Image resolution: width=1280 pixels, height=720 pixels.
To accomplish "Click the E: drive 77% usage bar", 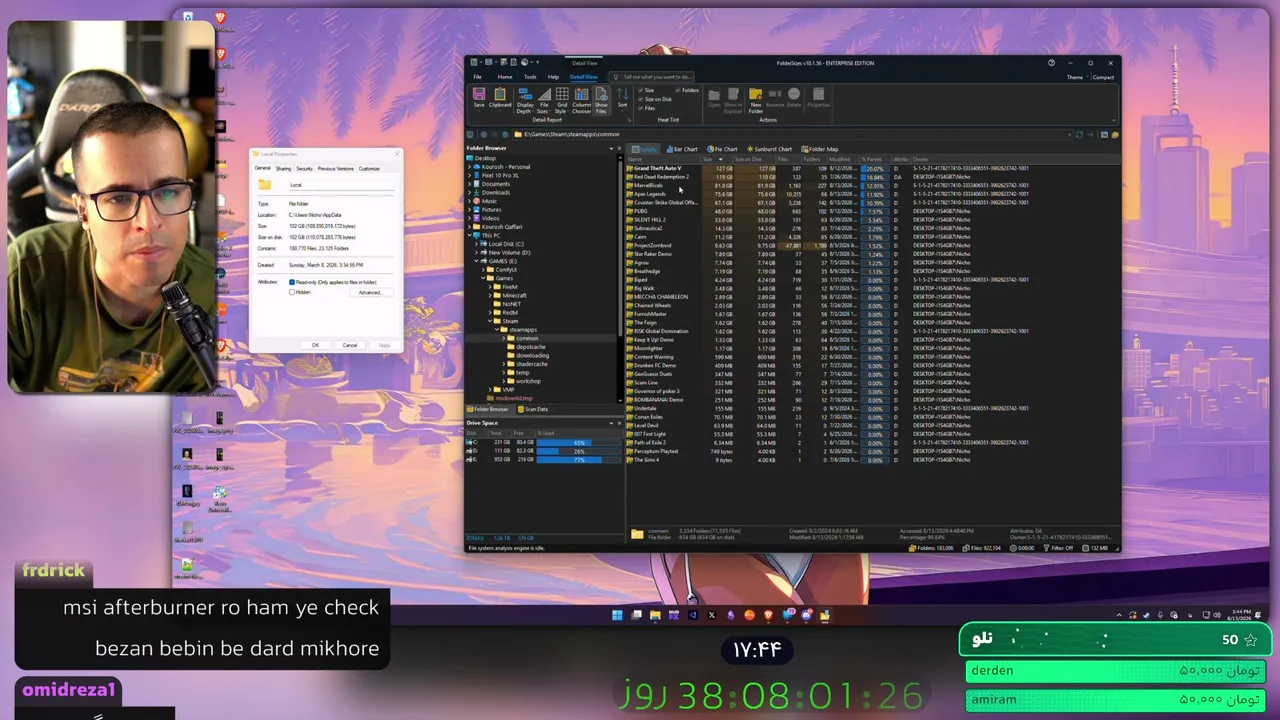I will click(x=578, y=459).
